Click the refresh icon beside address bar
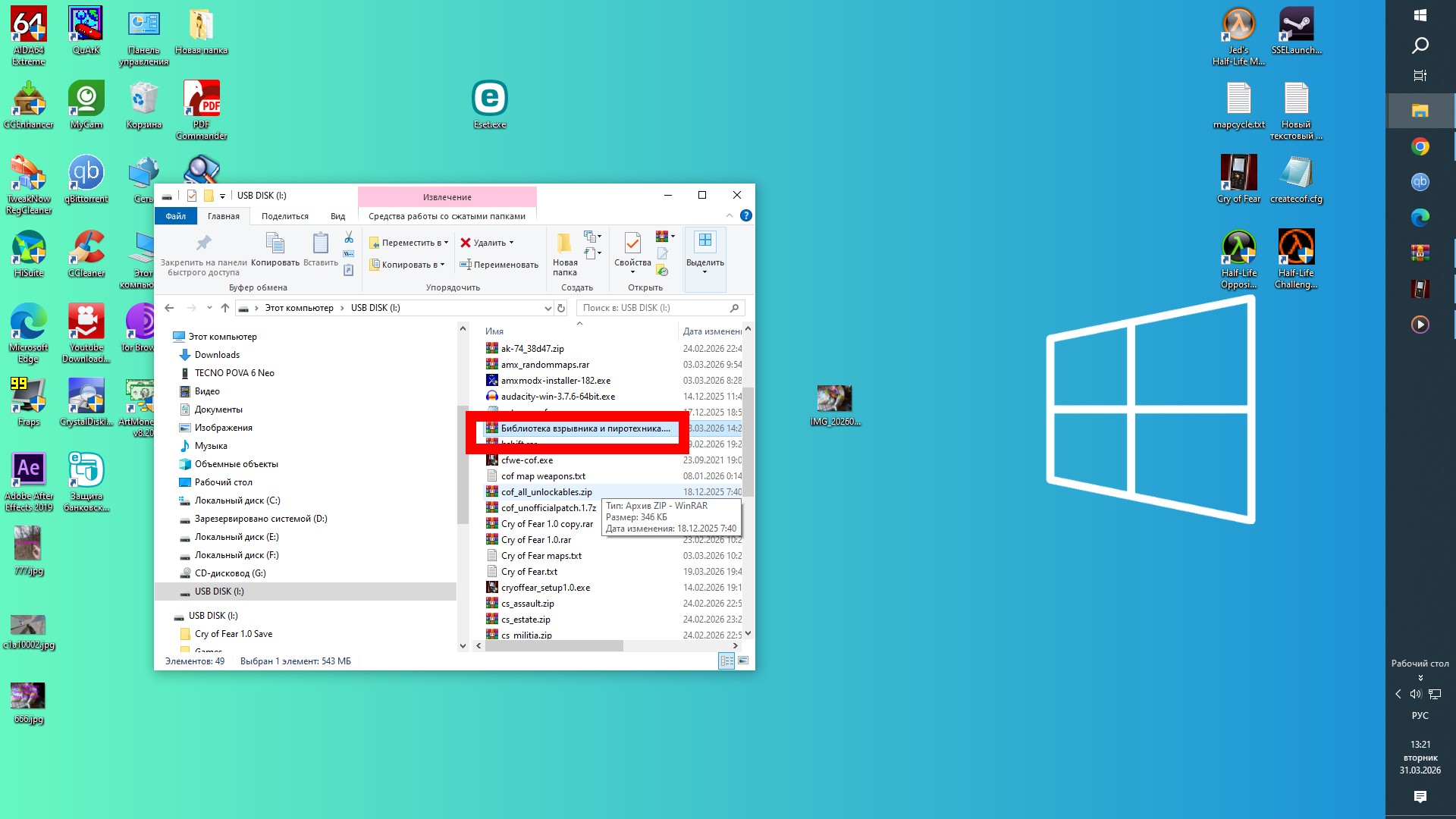 (561, 308)
